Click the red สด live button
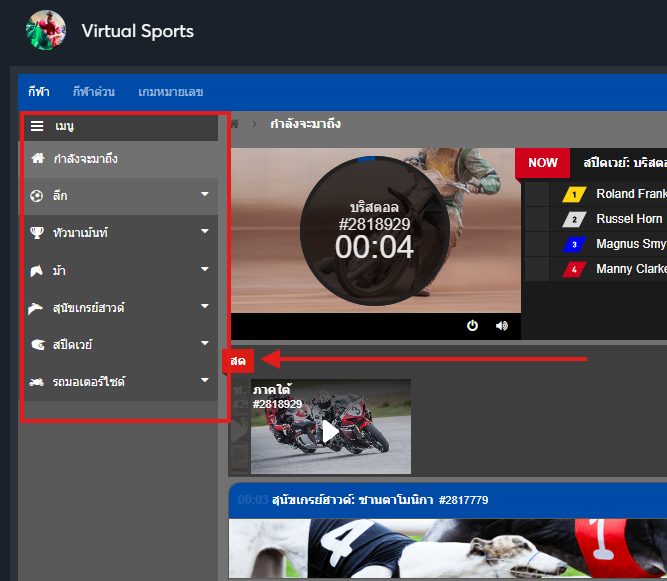 (238, 360)
